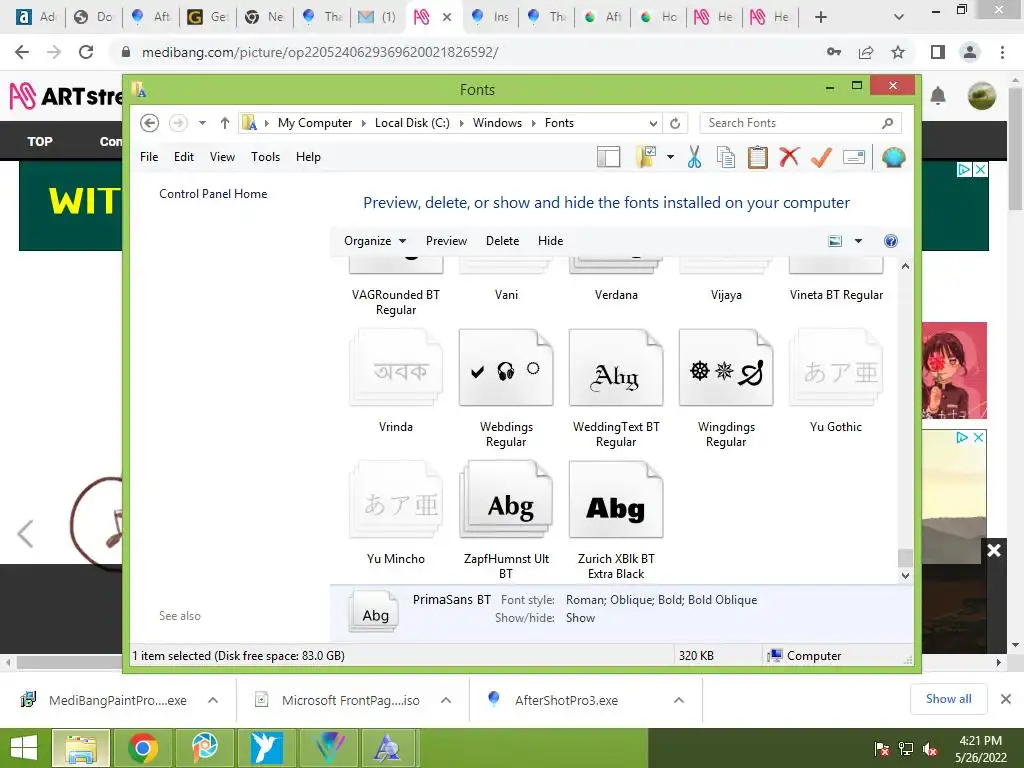Click the VAGRounded BT Regular label
The image size is (1024, 768).
396,302
